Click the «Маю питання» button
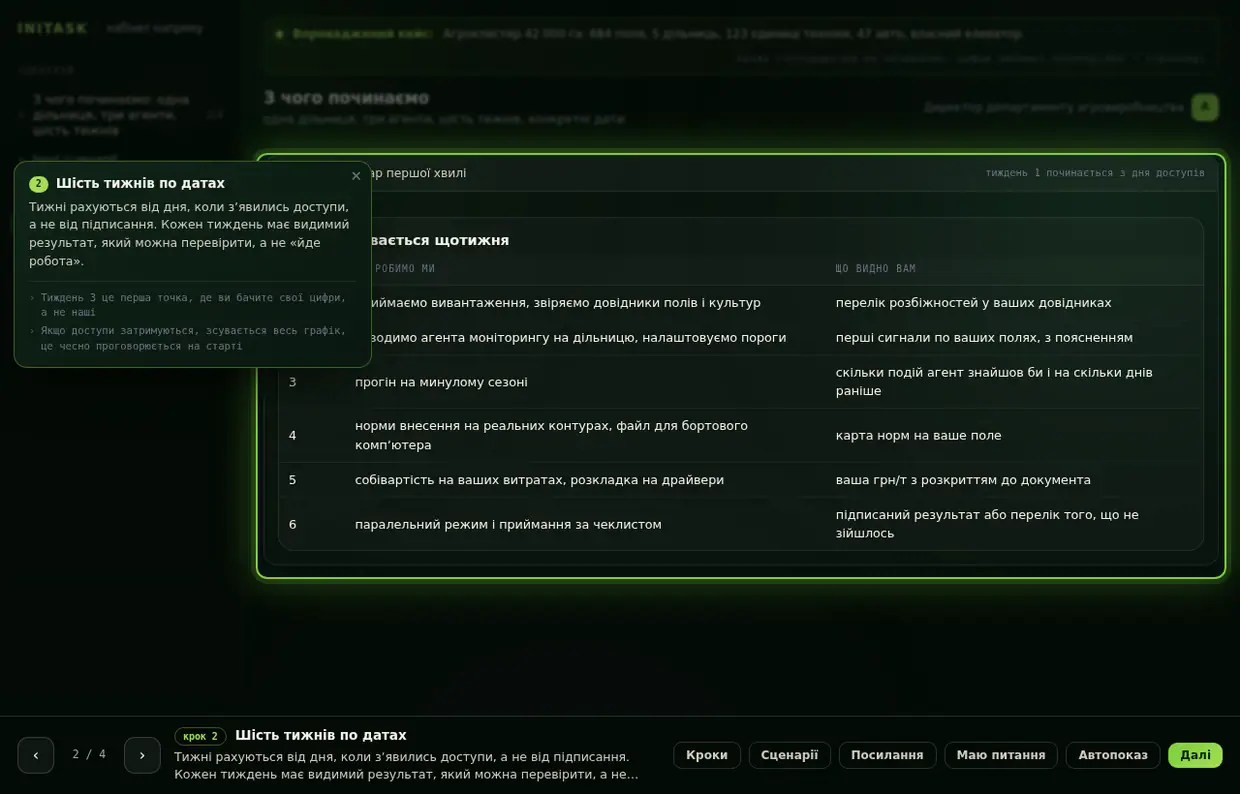Screen dimensions: 1240x794 (x=1001, y=755)
